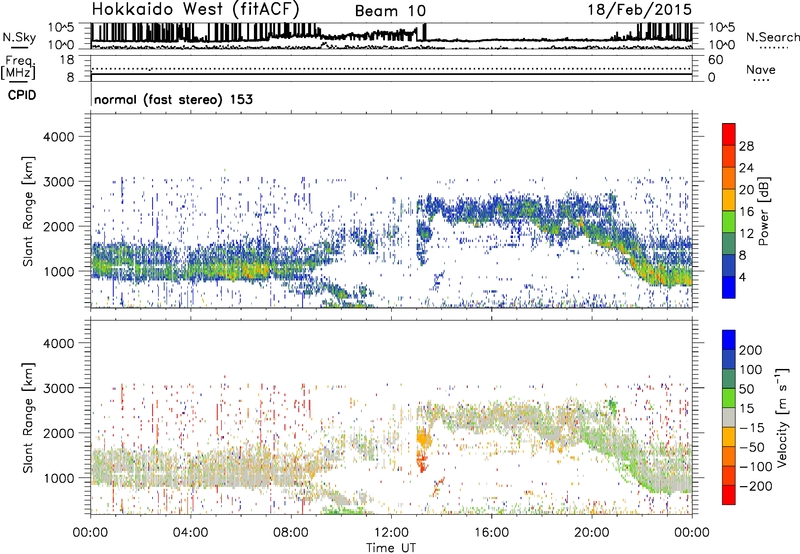Click the 'Slant Range [km]' label of the velocity panel
Screen dimensions: 800x554
(x=28, y=418)
